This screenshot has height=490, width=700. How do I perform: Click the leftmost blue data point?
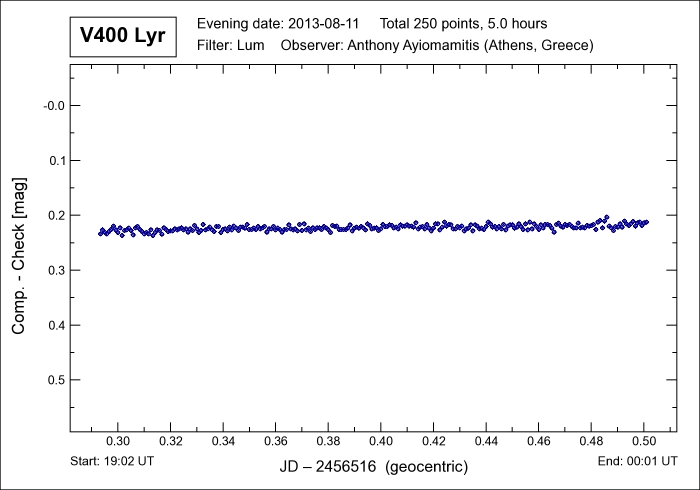point(100,233)
